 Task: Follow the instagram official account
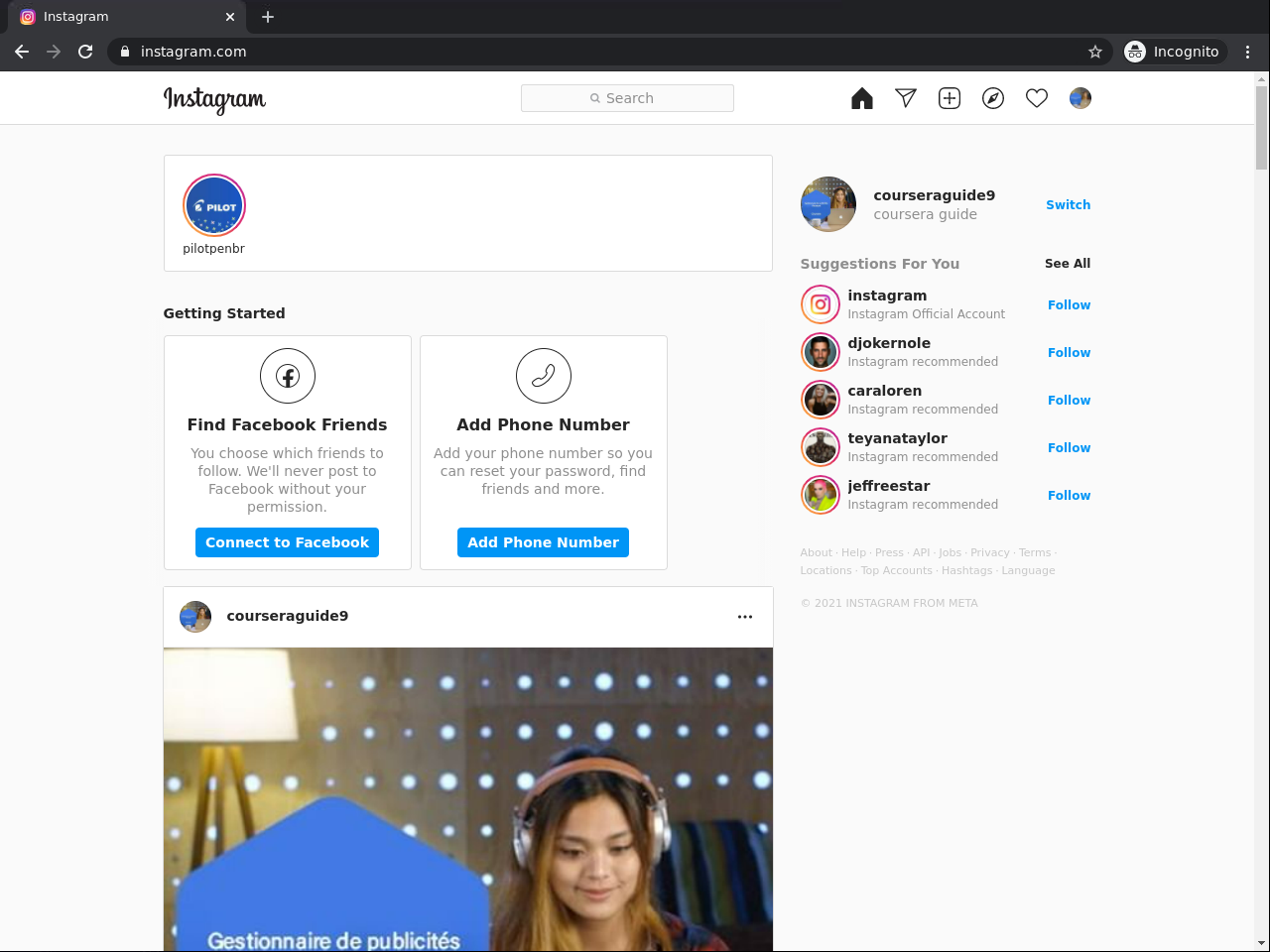point(1070,305)
